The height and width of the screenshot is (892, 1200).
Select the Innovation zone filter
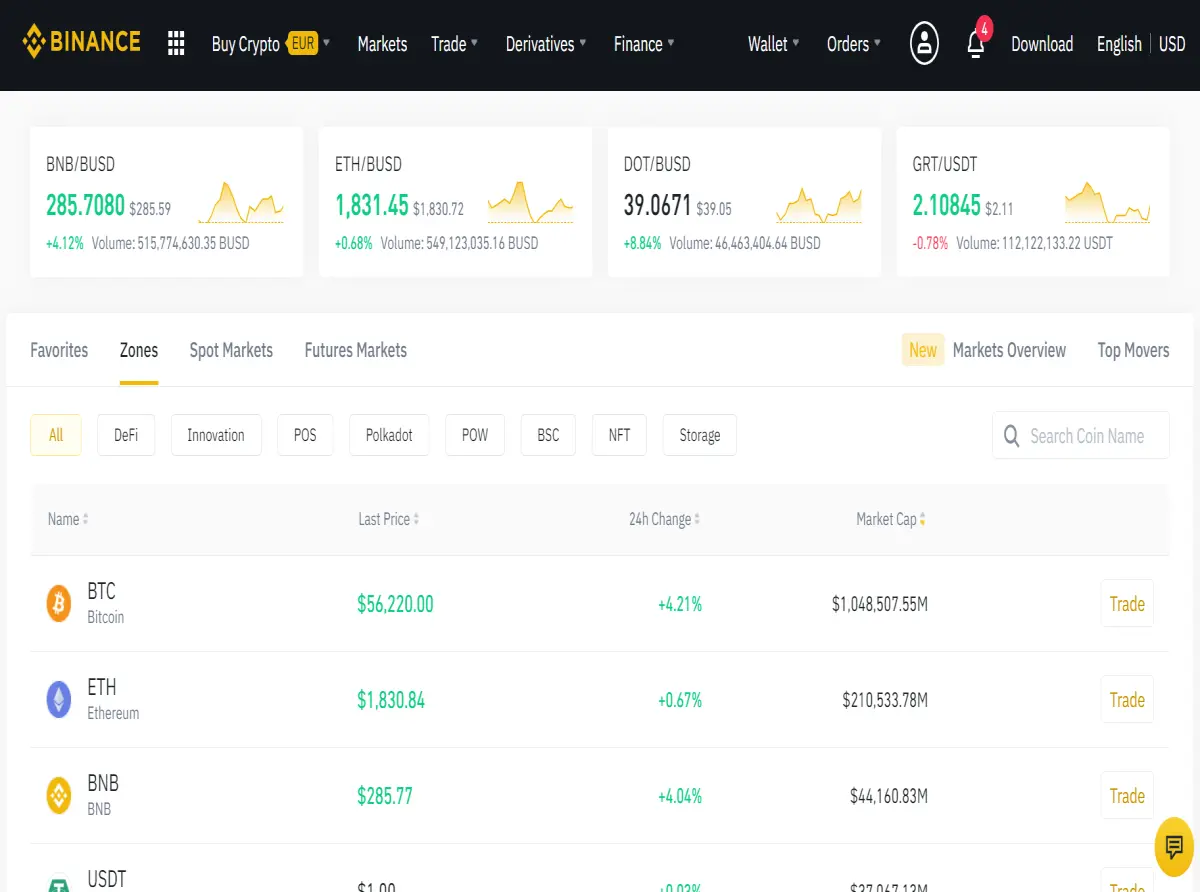pyautogui.click(x=216, y=435)
